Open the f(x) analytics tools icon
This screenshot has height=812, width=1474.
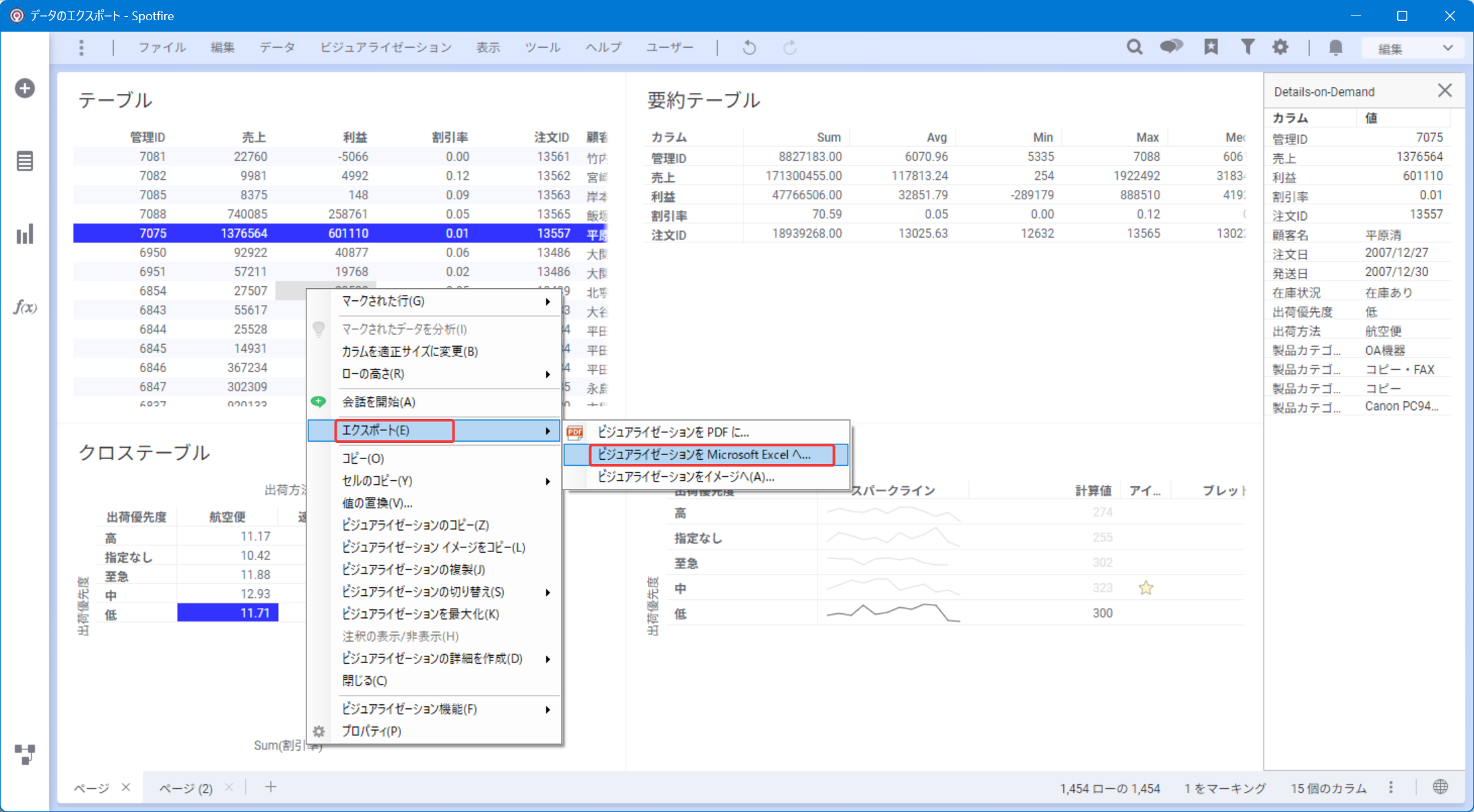click(25, 308)
